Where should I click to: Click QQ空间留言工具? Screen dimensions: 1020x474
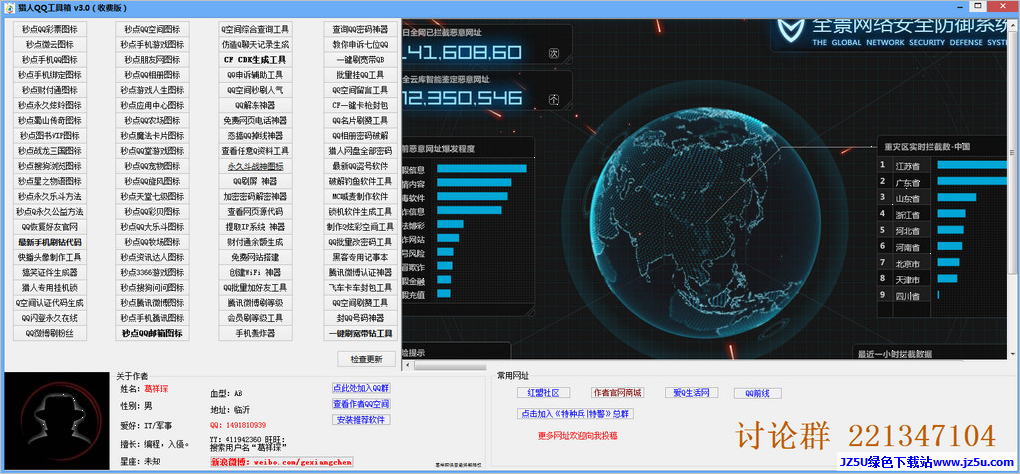pyautogui.click(x=360, y=90)
